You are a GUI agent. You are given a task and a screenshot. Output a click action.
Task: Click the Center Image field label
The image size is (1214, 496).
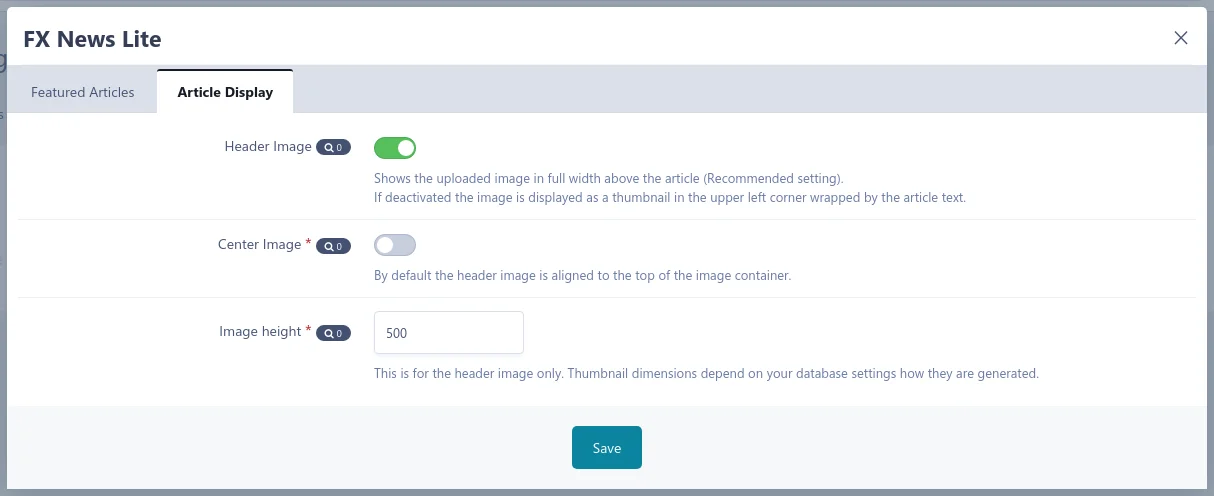click(259, 244)
